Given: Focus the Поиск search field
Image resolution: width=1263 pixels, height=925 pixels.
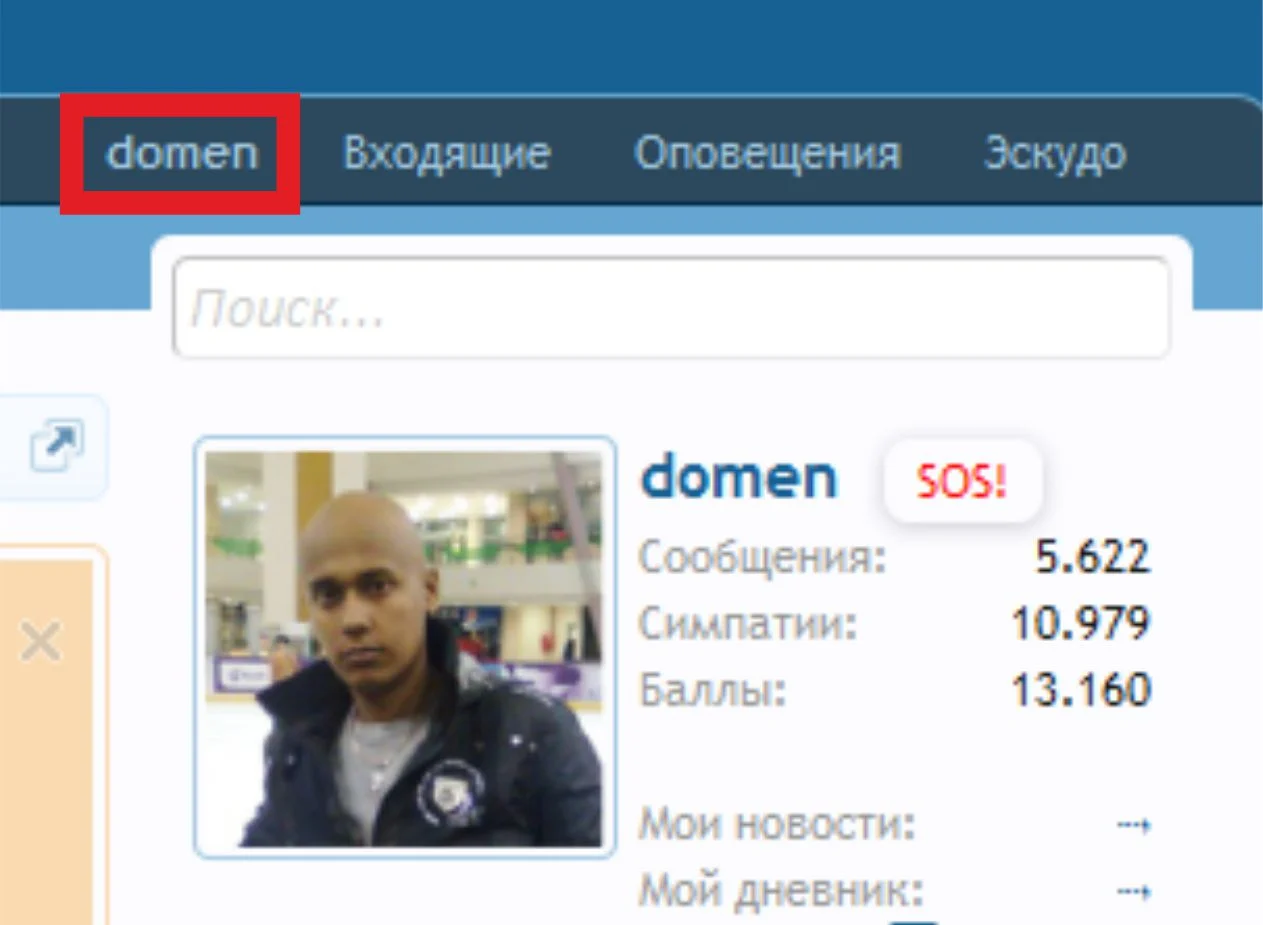Looking at the screenshot, I should (x=671, y=309).
